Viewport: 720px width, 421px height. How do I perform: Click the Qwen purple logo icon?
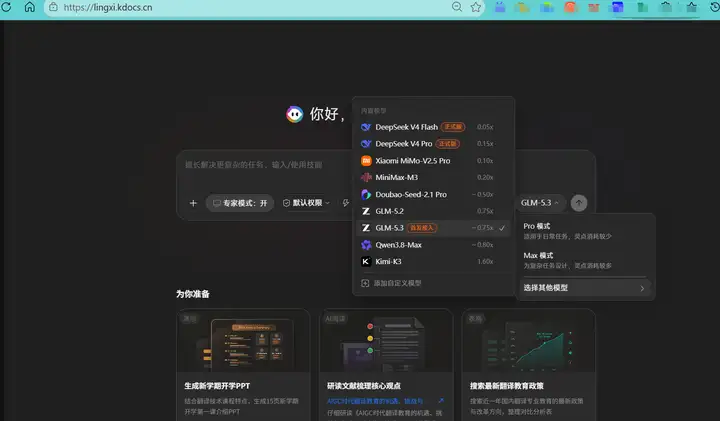[366, 245]
